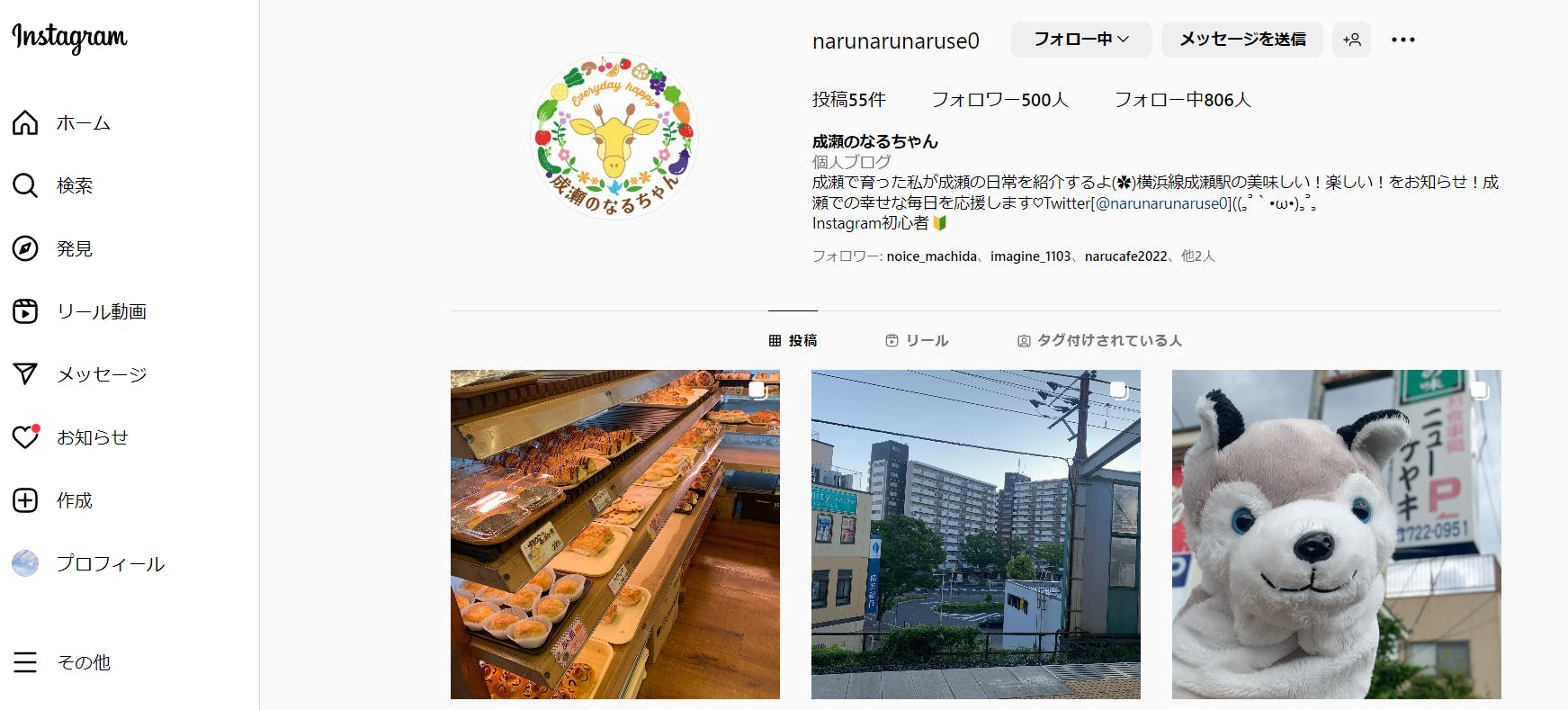Click the 作成 plus icon

click(x=25, y=500)
